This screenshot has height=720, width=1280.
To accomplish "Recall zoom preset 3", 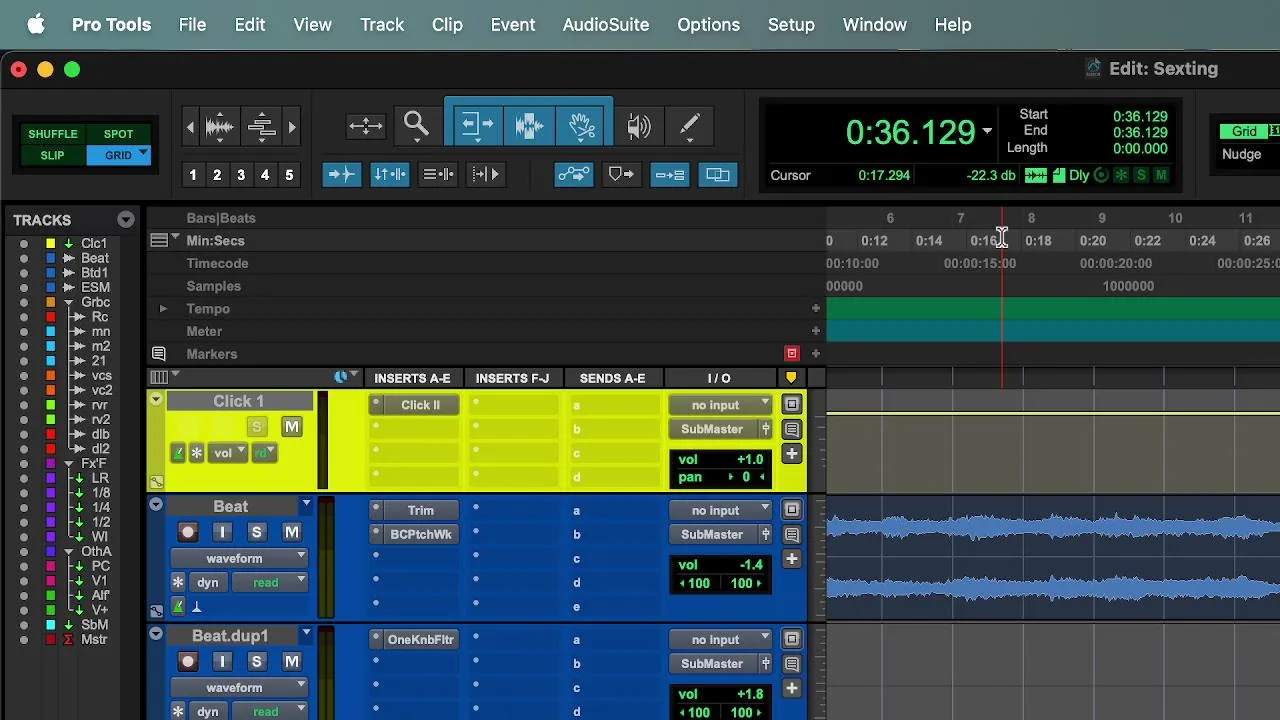I will 241,176.
